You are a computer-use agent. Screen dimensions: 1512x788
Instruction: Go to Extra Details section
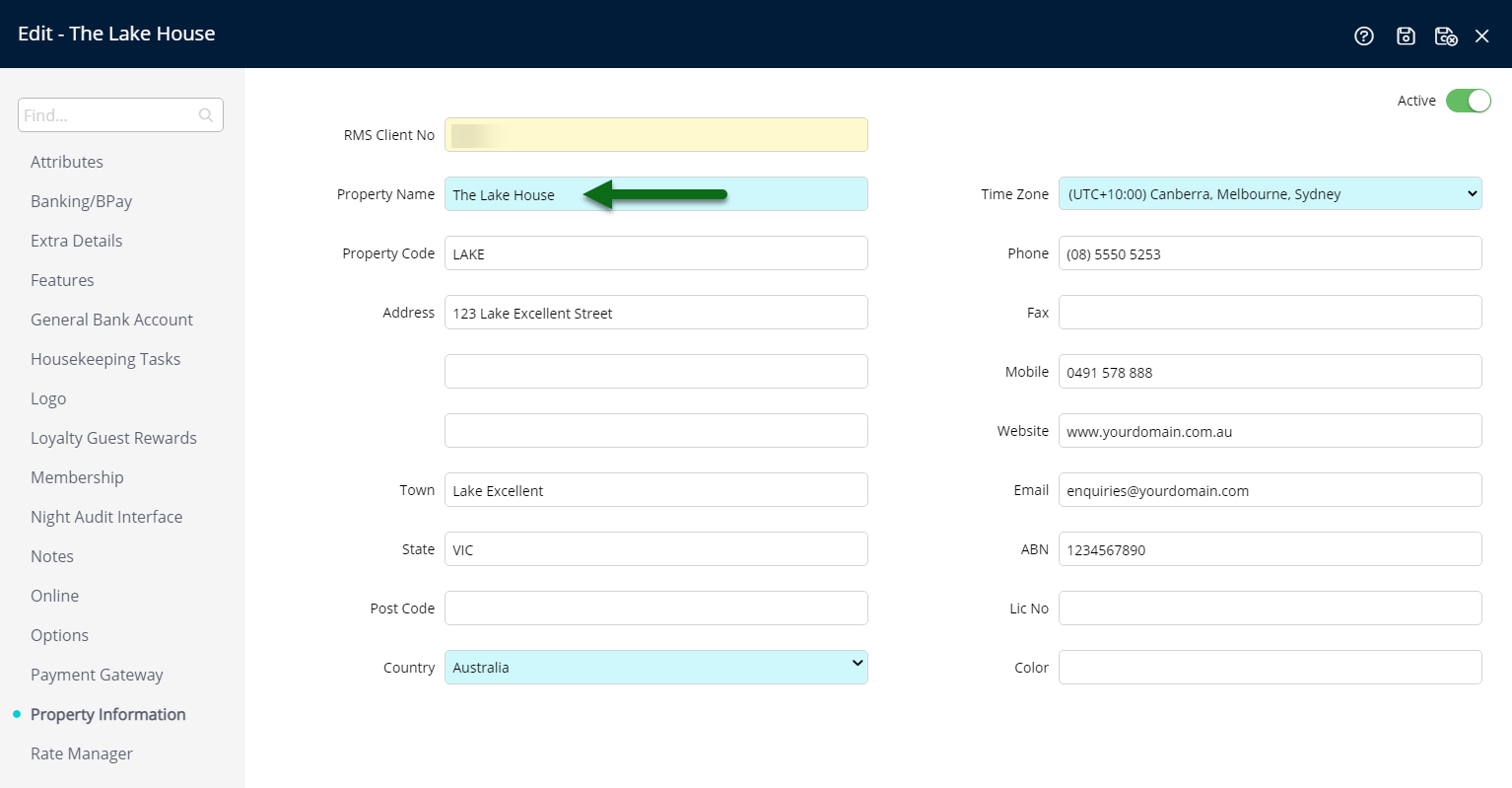pos(77,241)
